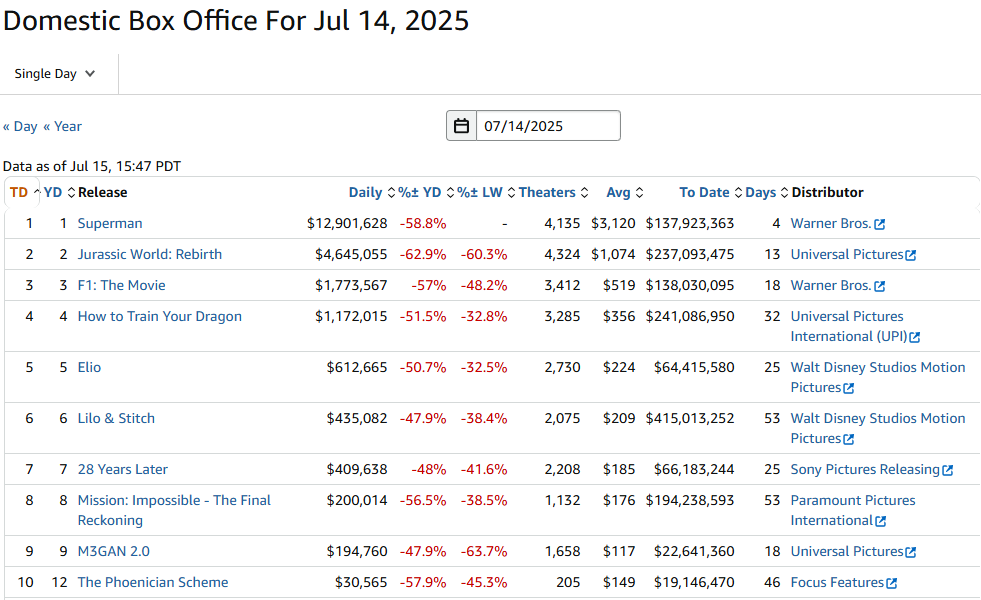The height and width of the screenshot is (600, 981).
Task: Sort table by Daily gross
Action: pyautogui.click(x=372, y=192)
